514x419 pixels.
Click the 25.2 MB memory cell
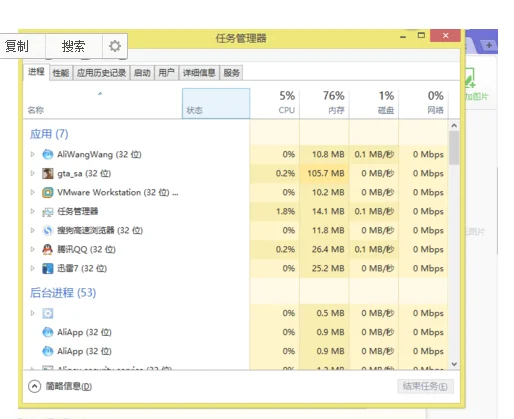pos(324,268)
